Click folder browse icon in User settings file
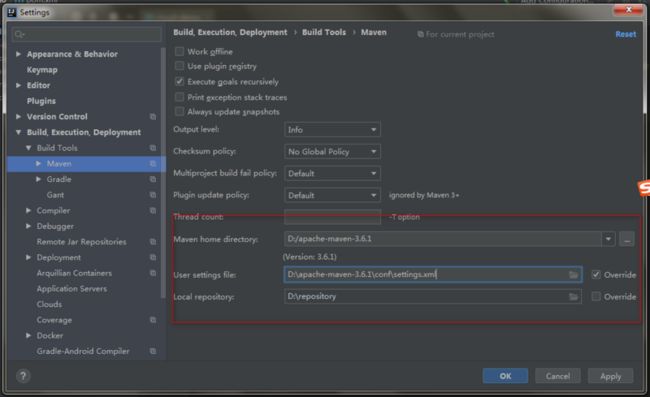Screen dimensions: 650x397 [x=573, y=275]
